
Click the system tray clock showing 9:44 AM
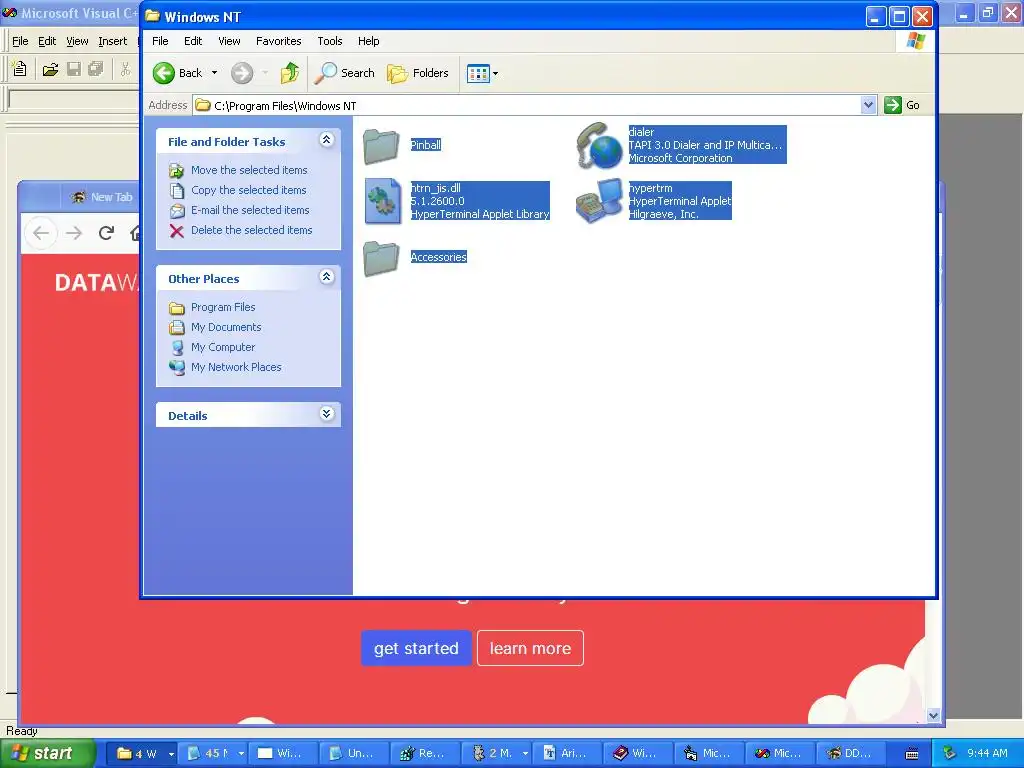(987, 754)
